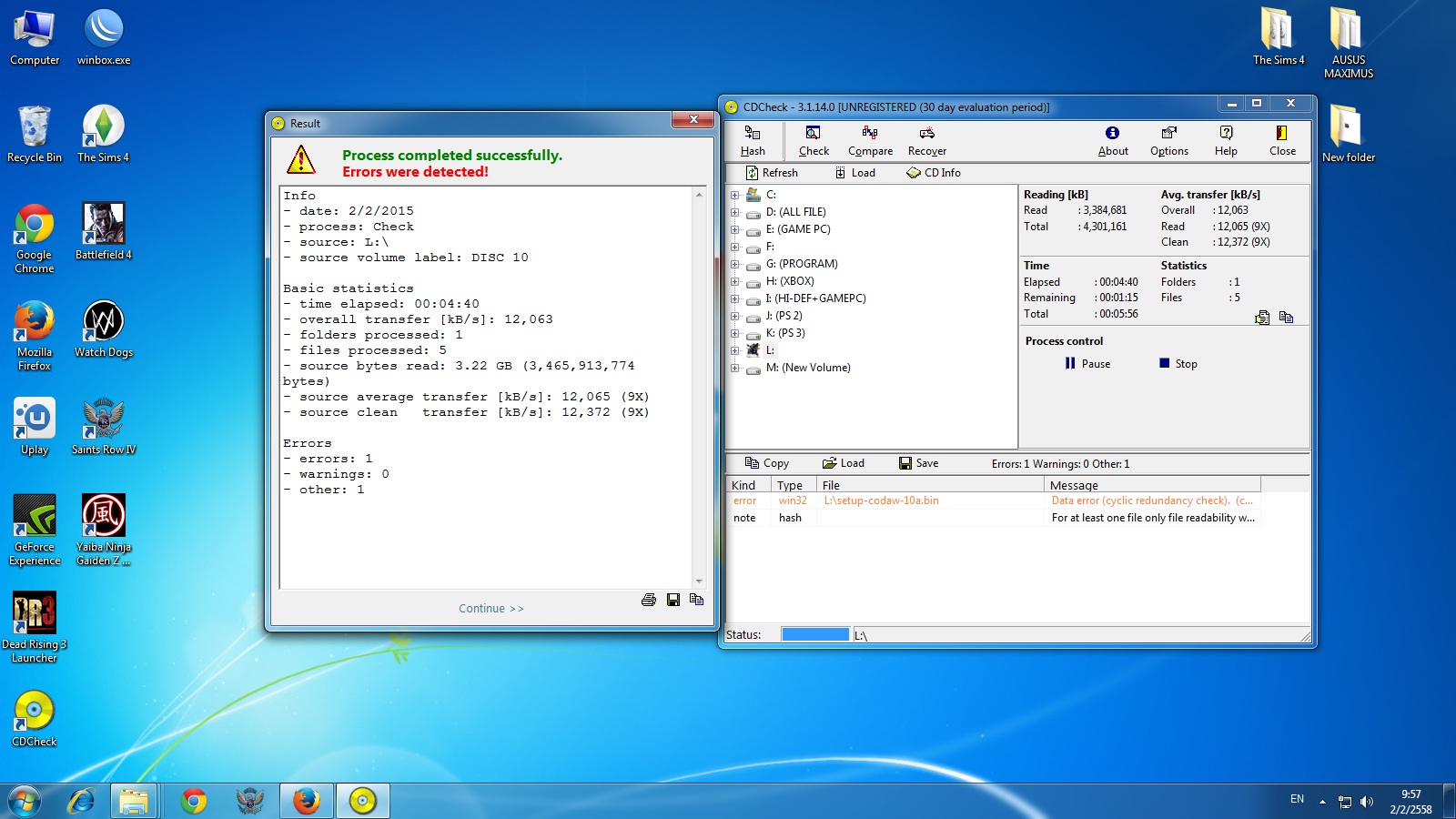Open CDCheck Options
This screenshot has width=1456, height=819.
coord(1168,141)
